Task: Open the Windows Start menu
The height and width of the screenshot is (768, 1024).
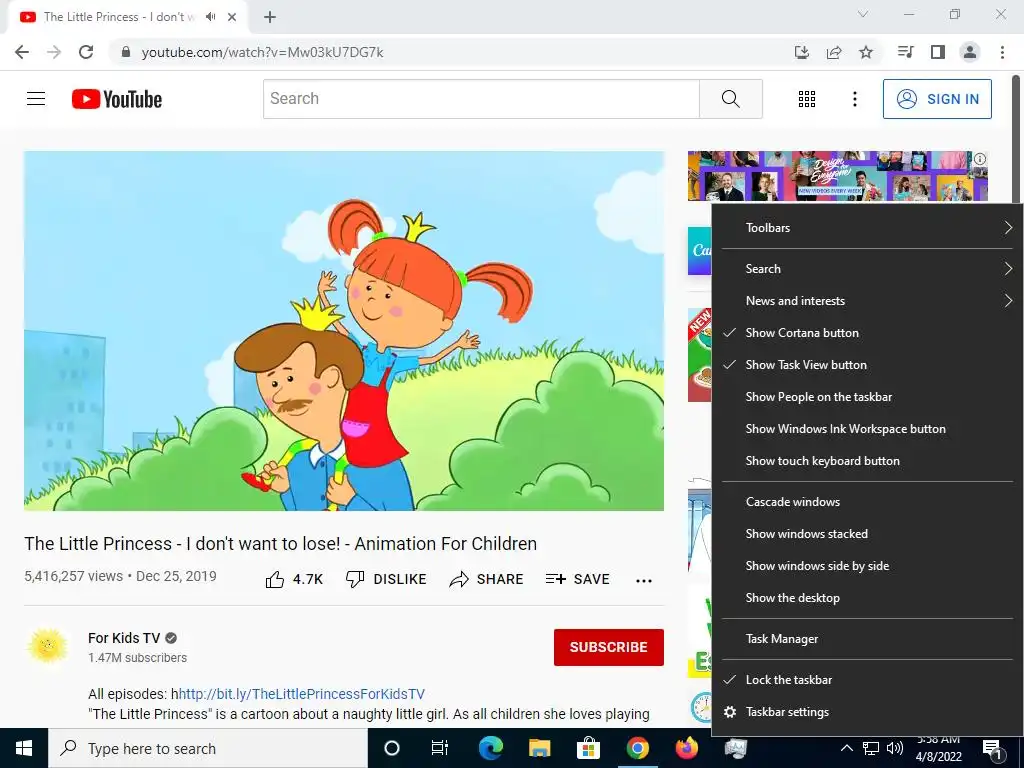Action: tap(24, 748)
